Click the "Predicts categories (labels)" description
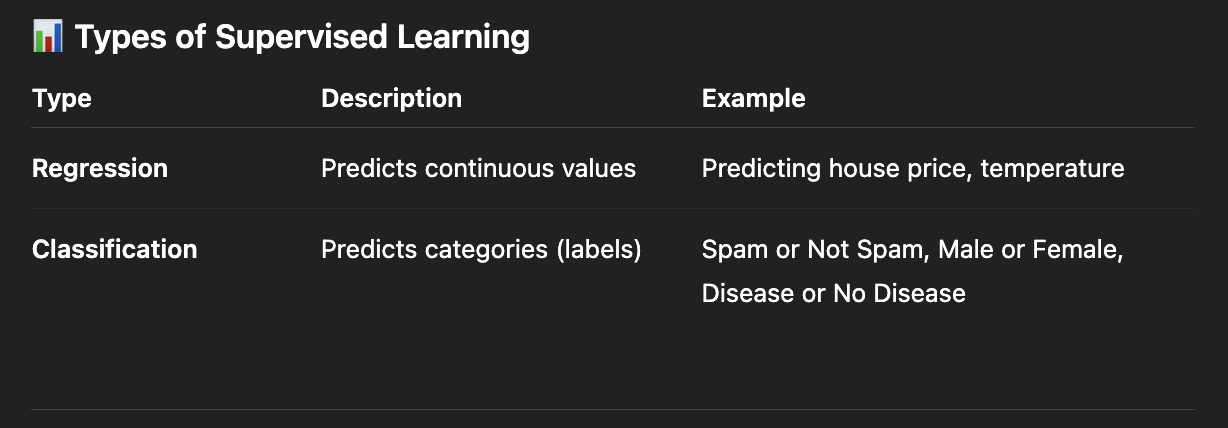The width and height of the screenshot is (1228, 428). pyautogui.click(x=481, y=249)
